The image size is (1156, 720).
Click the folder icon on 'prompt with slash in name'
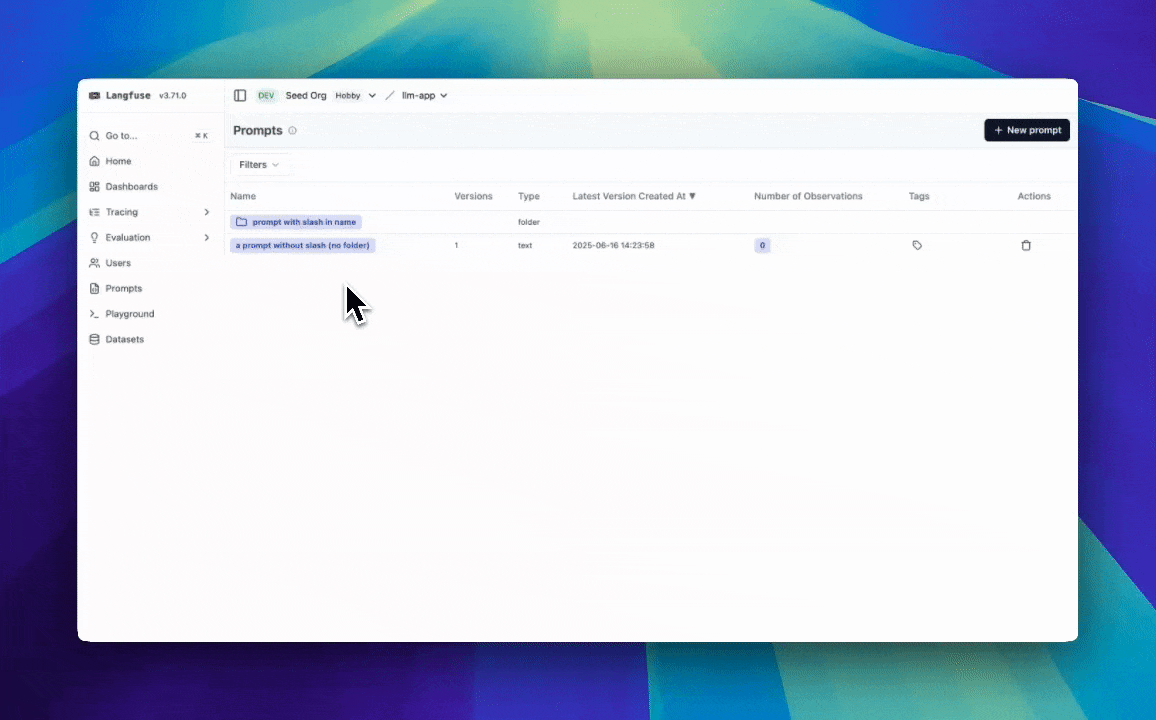tap(241, 221)
